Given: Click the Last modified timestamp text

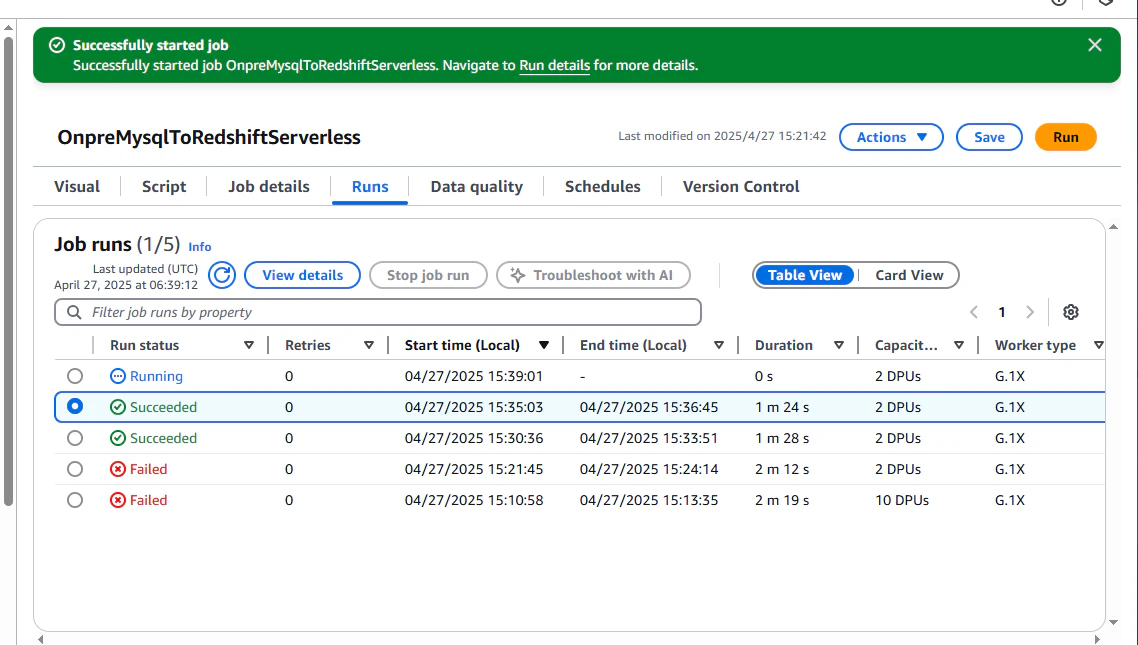Looking at the screenshot, I should (x=722, y=136).
